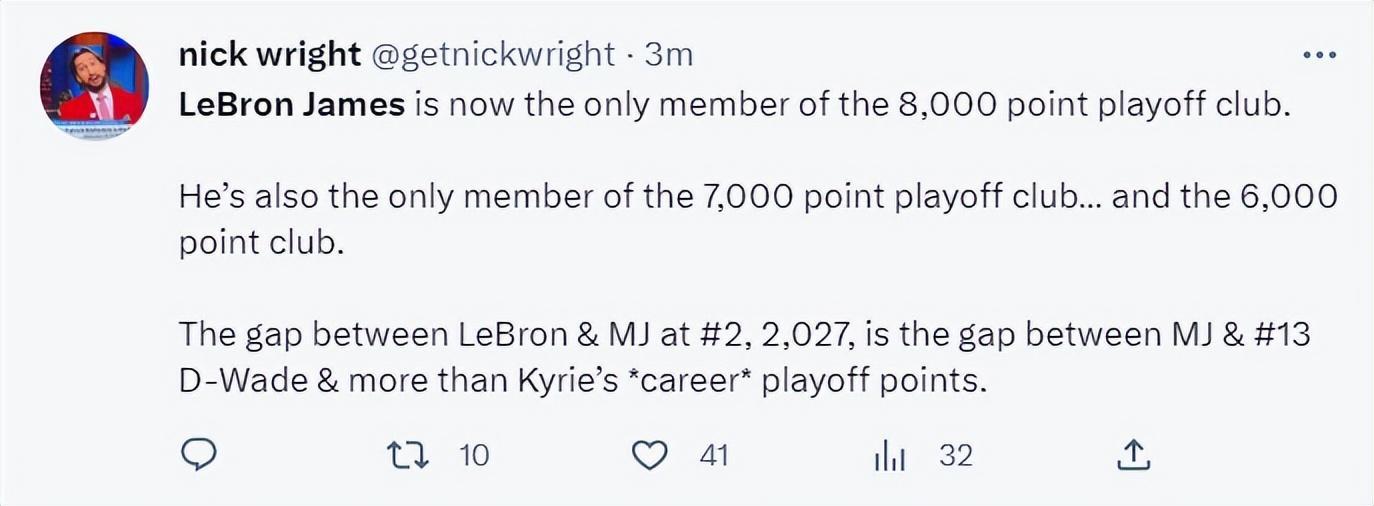Click the "3m" tweet timestamp
Viewport: 1374px width, 506px height.
coord(669,54)
